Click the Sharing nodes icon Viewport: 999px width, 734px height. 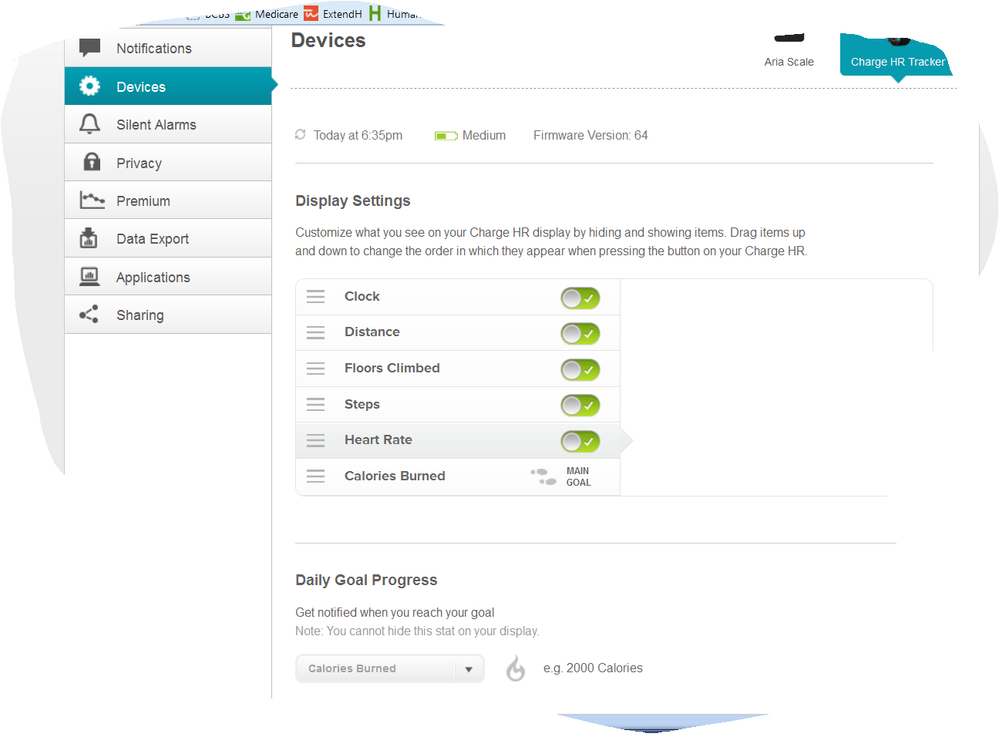click(x=89, y=314)
